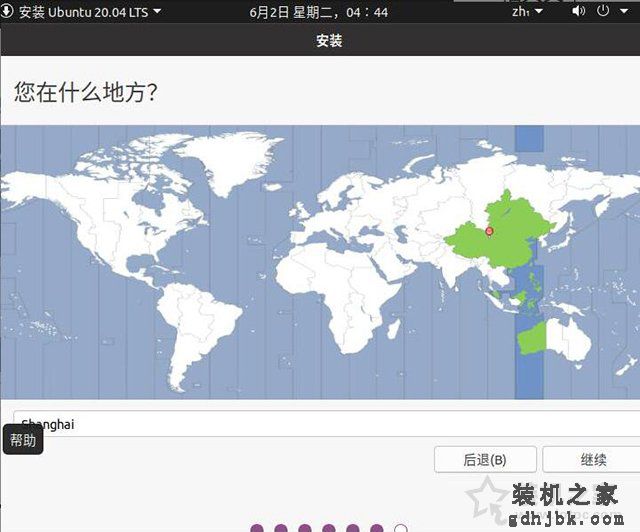Select the green Western Australia region
The width and height of the screenshot is (640, 532).
tap(531, 339)
